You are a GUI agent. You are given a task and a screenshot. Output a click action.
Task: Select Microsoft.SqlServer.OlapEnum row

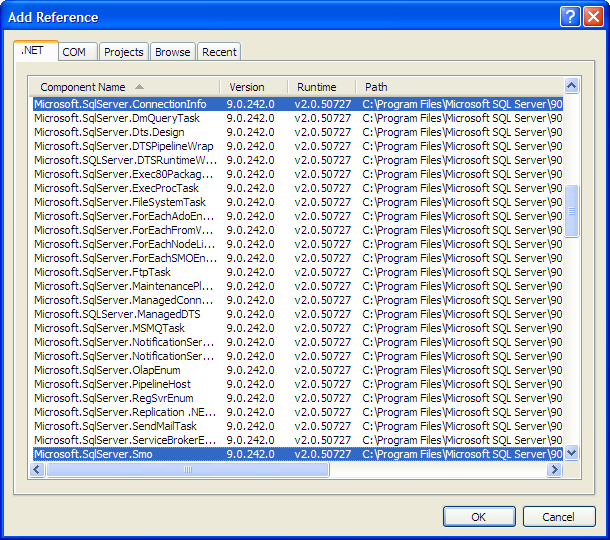298,370
